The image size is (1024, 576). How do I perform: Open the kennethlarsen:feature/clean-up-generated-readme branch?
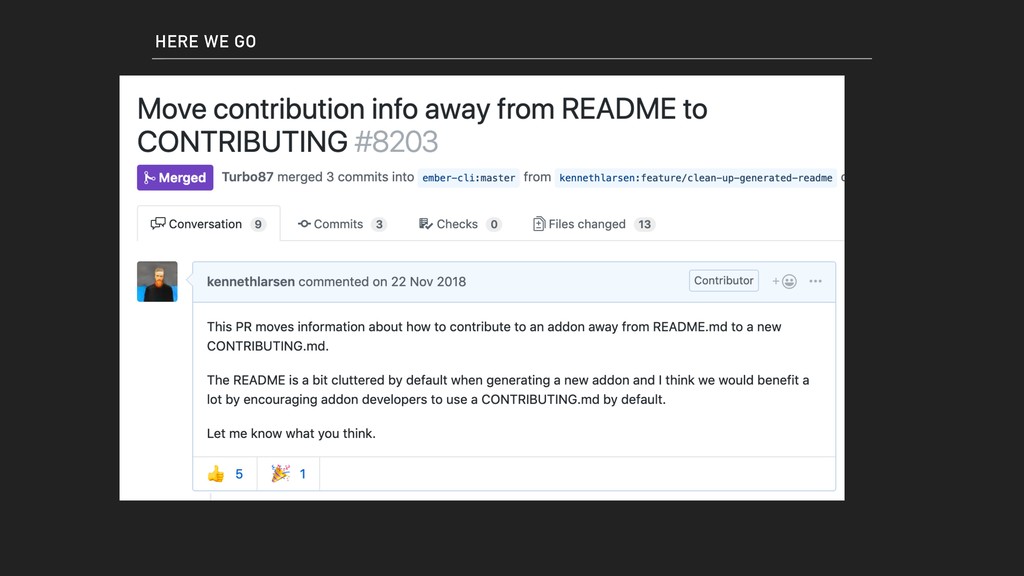click(x=696, y=178)
